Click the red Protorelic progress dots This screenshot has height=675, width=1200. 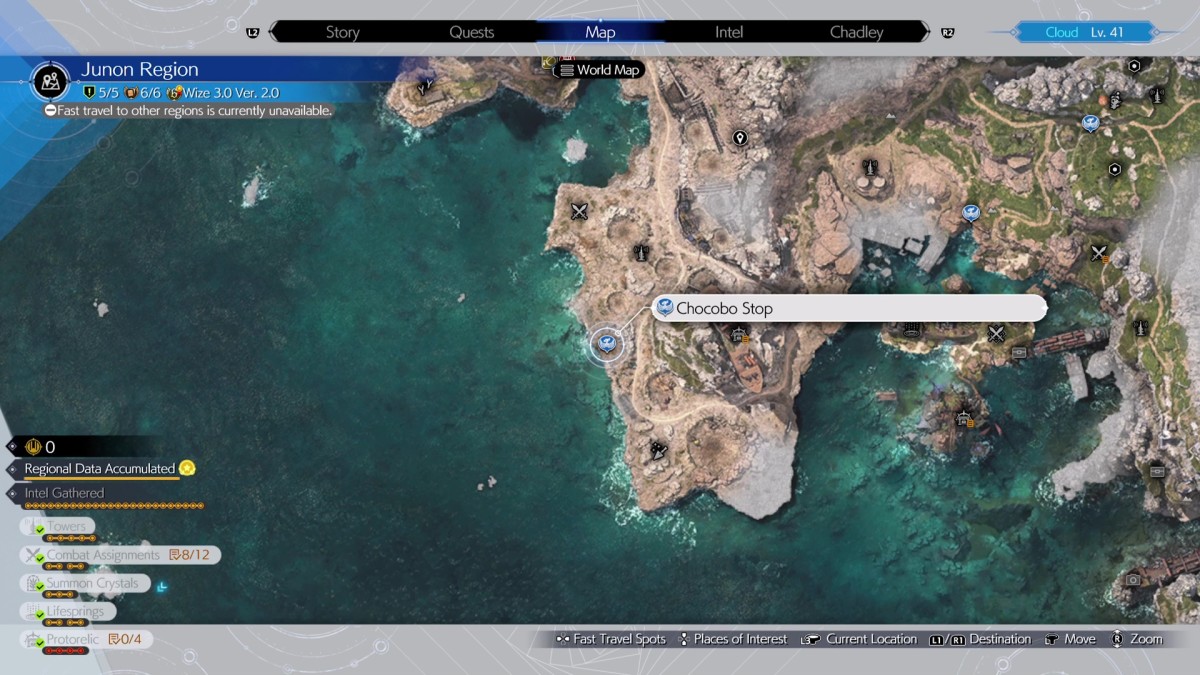click(67, 651)
